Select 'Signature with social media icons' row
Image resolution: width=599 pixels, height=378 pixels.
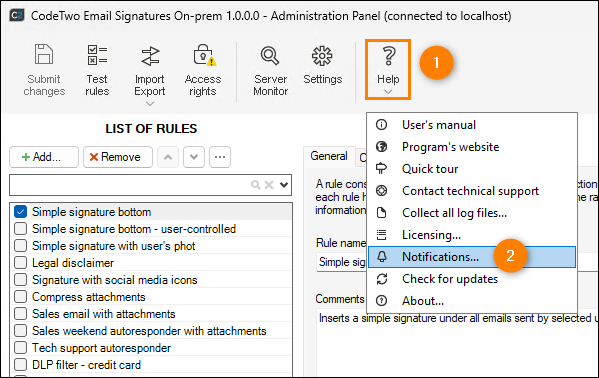click(x=152, y=279)
